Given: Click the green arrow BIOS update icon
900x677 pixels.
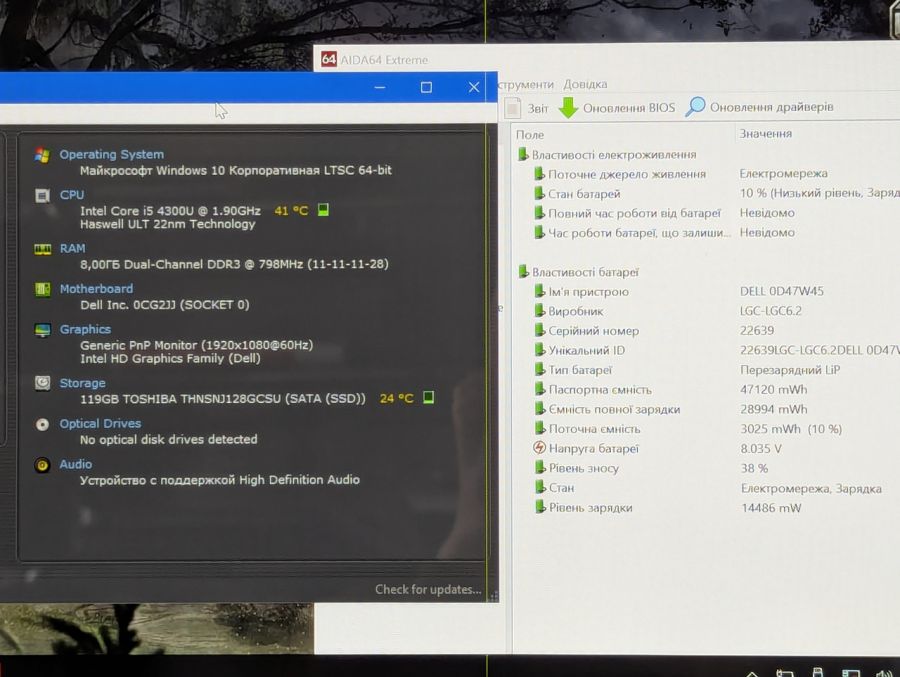Looking at the screenshot, I should click(568, 107).
